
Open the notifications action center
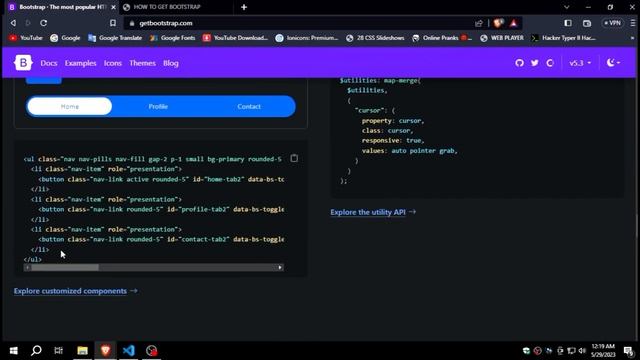click(x=629, y=351)
